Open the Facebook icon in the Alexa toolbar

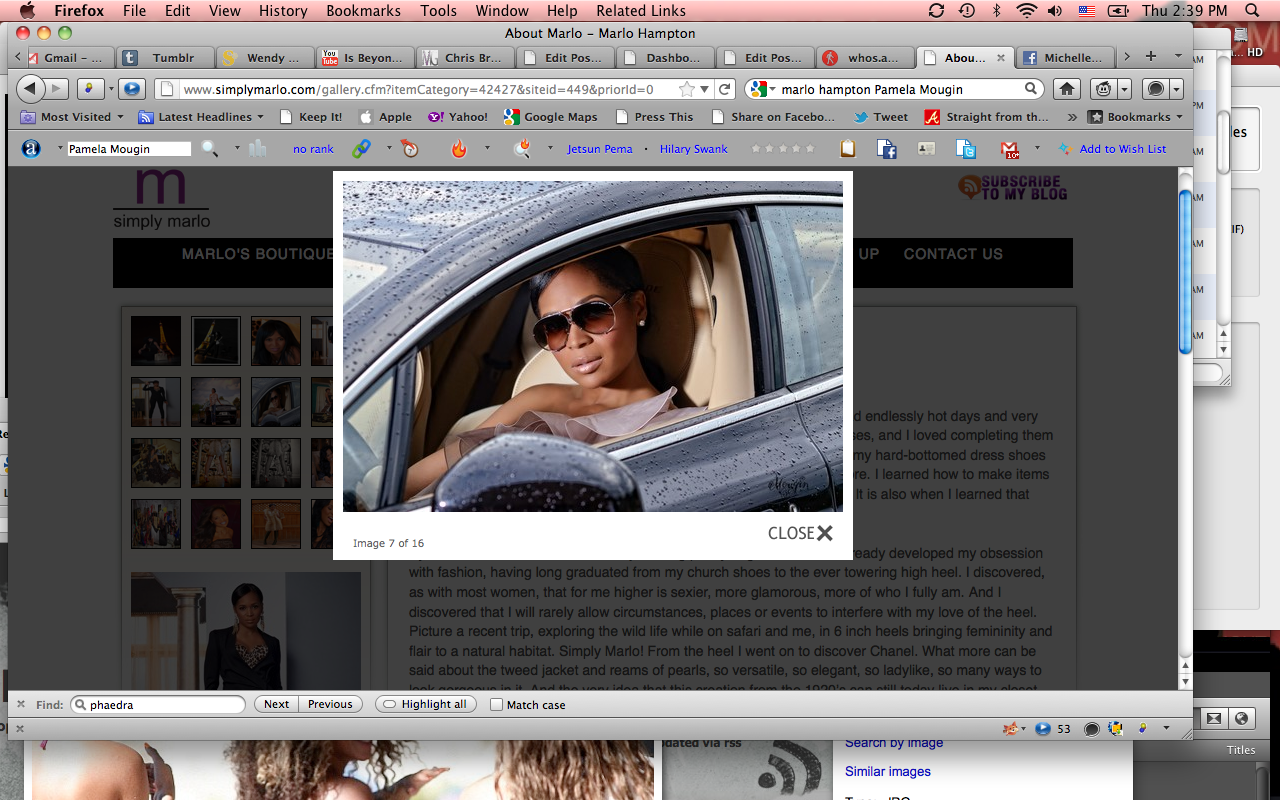(886, 149)
